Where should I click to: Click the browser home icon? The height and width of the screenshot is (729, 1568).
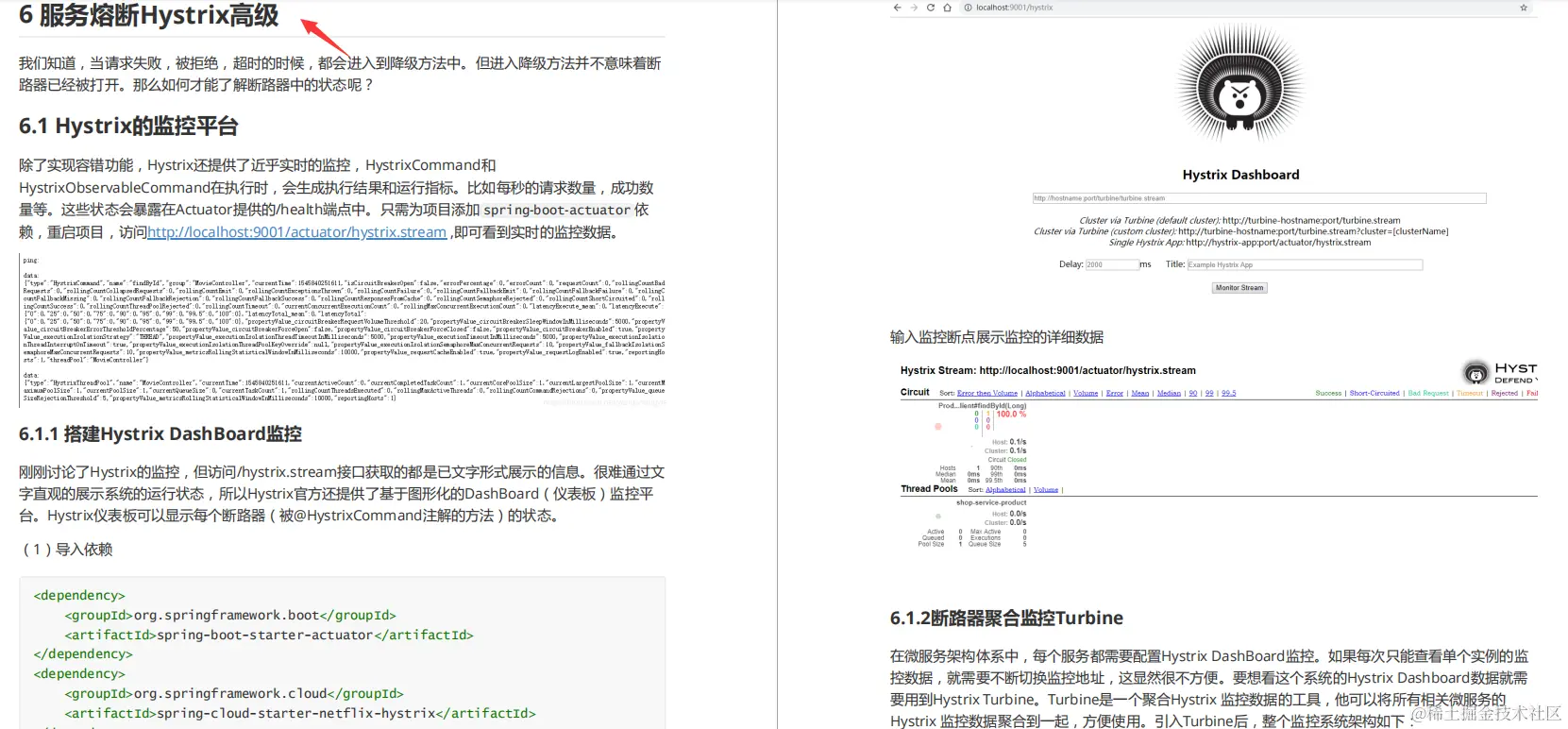[947, 8]
